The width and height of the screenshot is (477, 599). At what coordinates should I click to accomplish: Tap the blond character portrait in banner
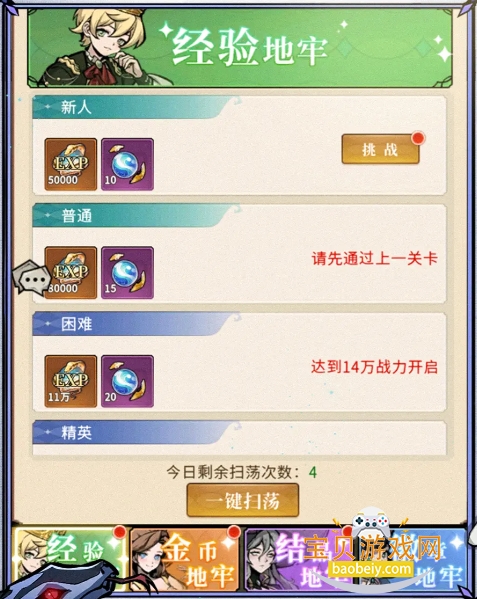tap(101, 47)
